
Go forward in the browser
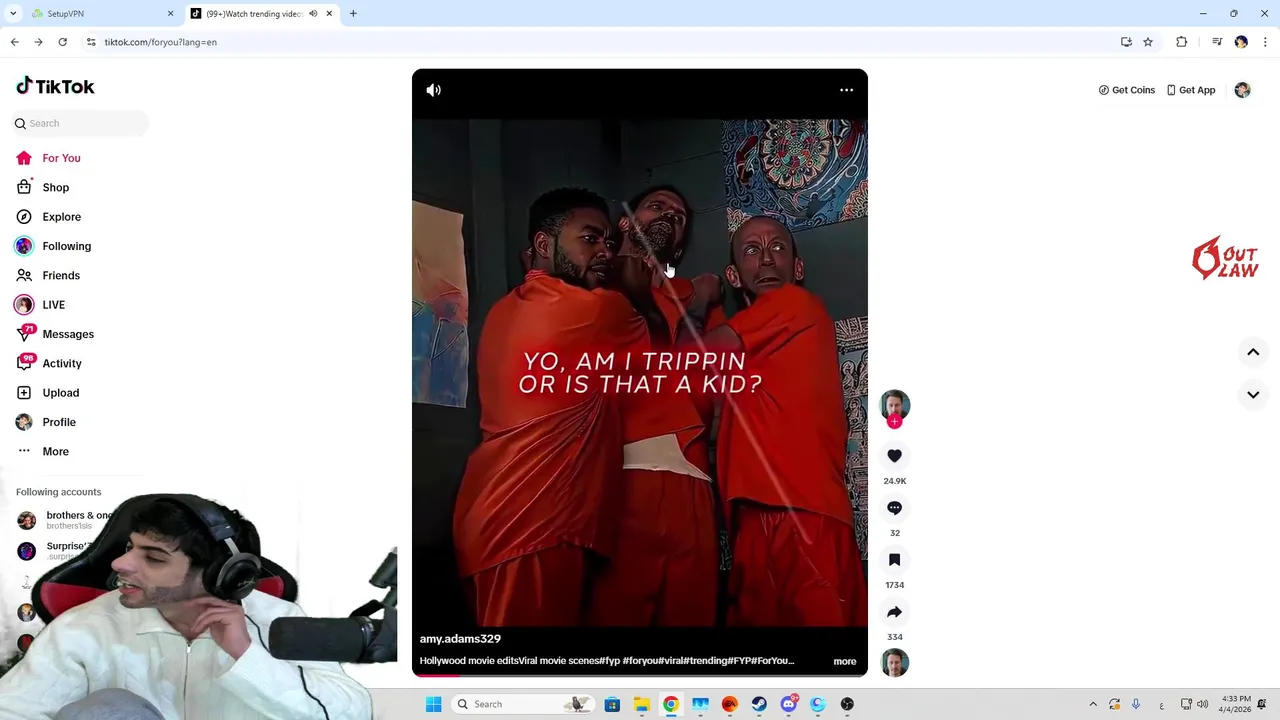click(x=38, y=42)
